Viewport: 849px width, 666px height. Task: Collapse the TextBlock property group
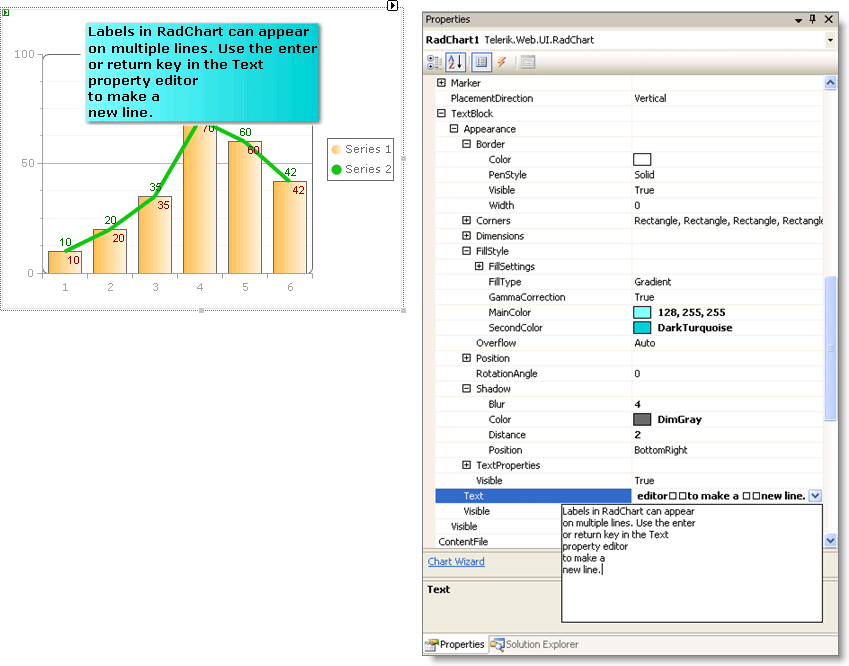tap(439, 113)
